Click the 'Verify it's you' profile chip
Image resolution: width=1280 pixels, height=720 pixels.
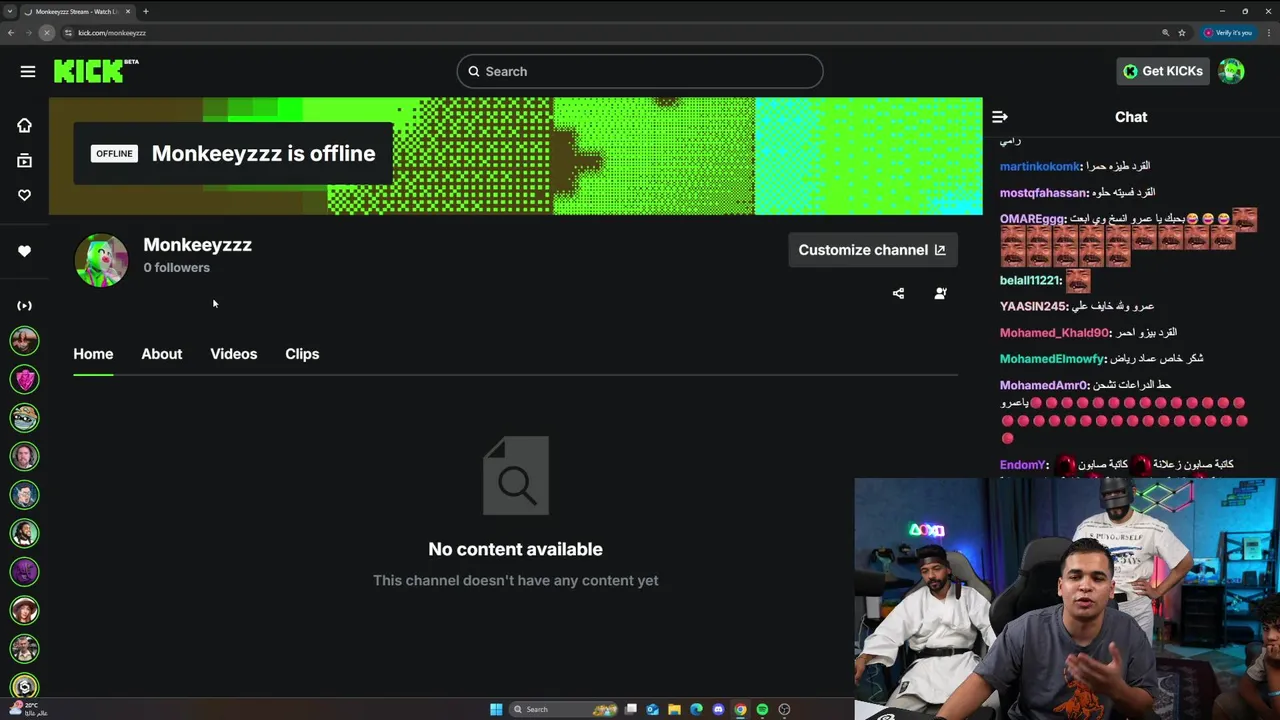(x=1228, y=32)
